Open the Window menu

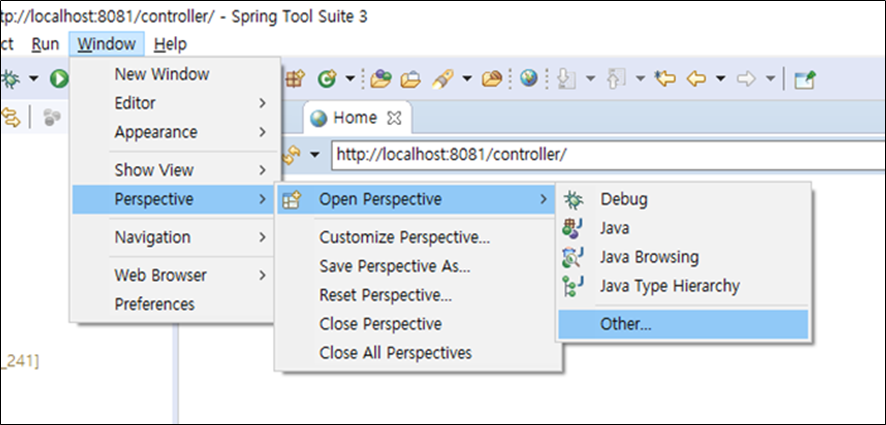107,44
